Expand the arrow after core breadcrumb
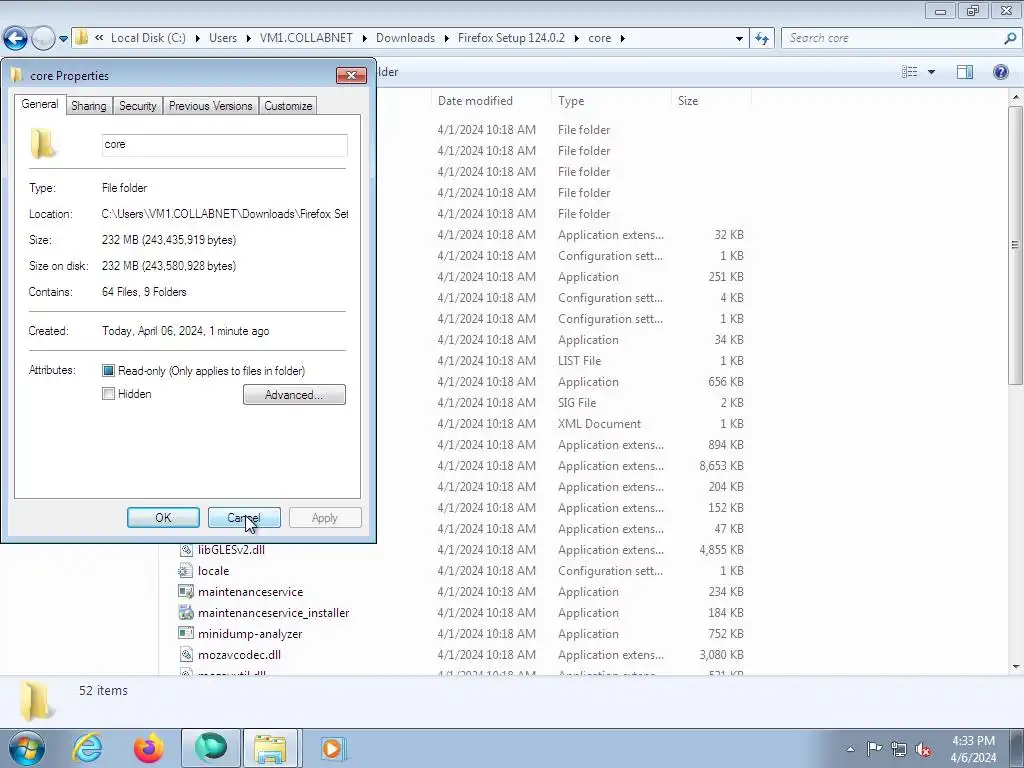The width and height of the screenshot is (1024, 768). [622, 38]
